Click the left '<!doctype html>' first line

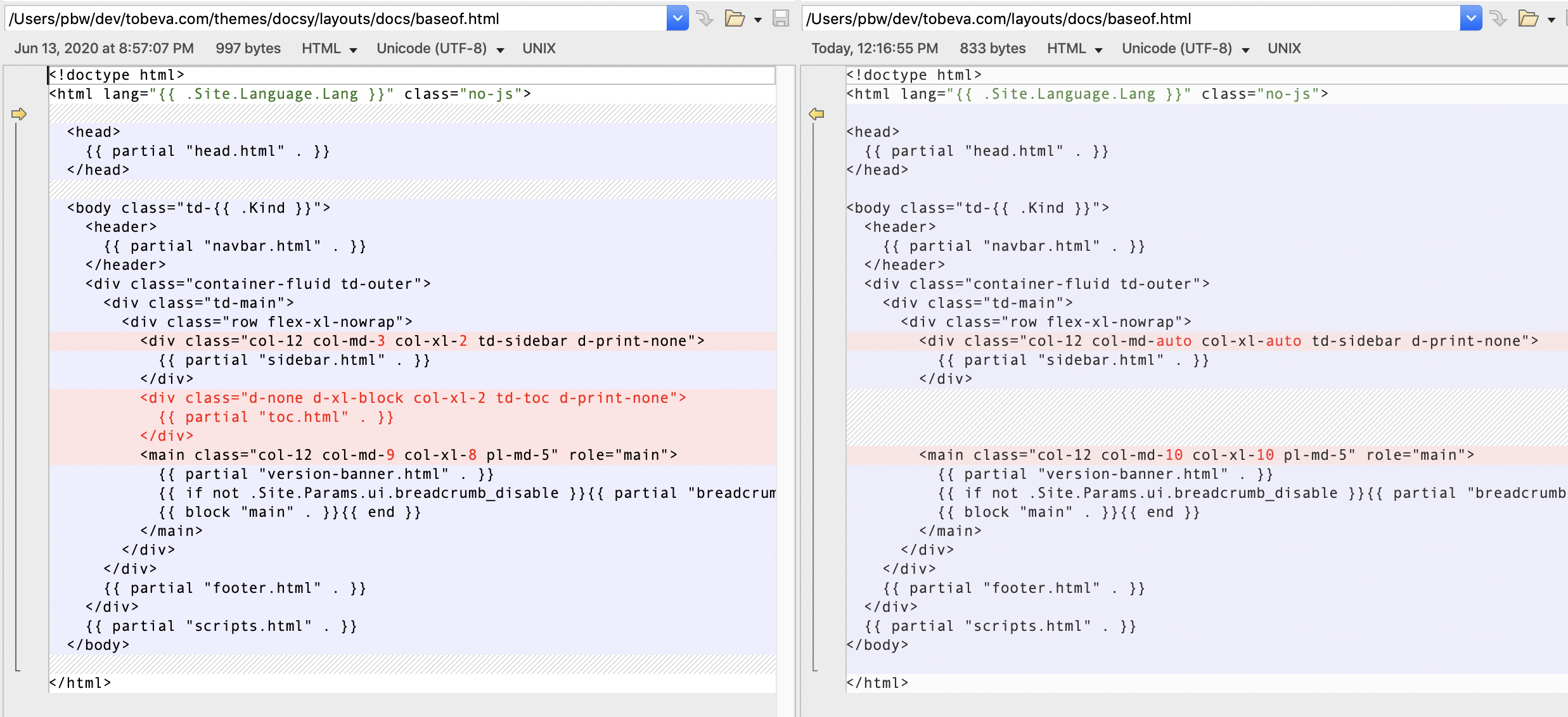tap(413, 75)
